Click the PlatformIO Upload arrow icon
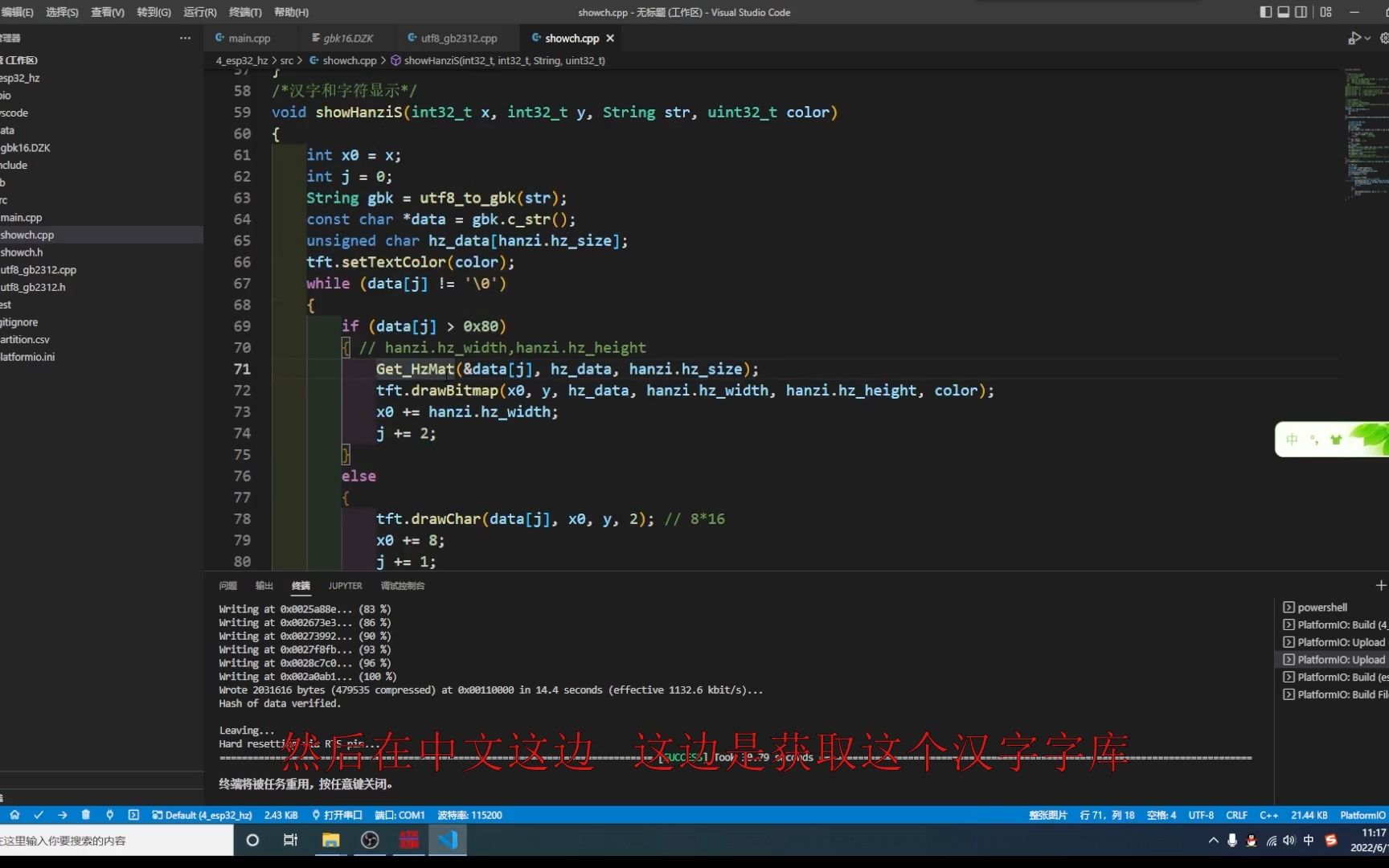Screen dimensions: 1389x868 (63, 815)
